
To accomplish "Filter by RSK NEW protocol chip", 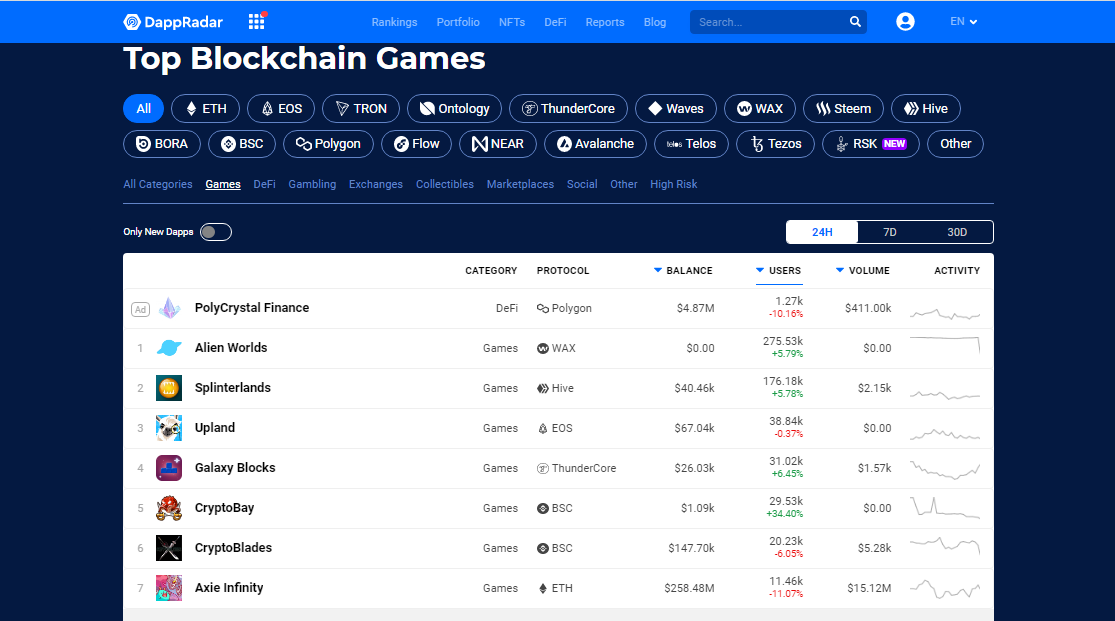I will pyautogui.click(x=870, y=144).
